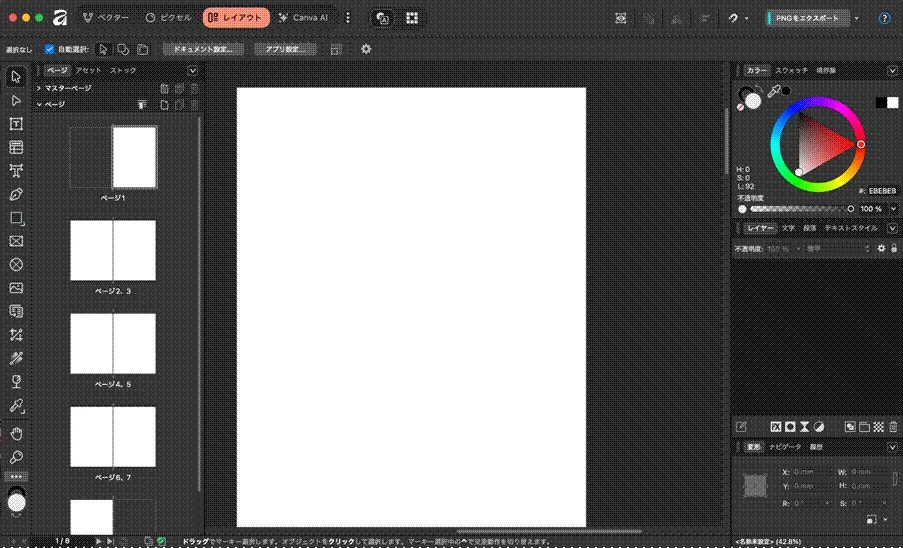The width and height of the screenshot is (903, 548).
Task: Click the Affinity logo icon
Action: click(x=60, y=18)
